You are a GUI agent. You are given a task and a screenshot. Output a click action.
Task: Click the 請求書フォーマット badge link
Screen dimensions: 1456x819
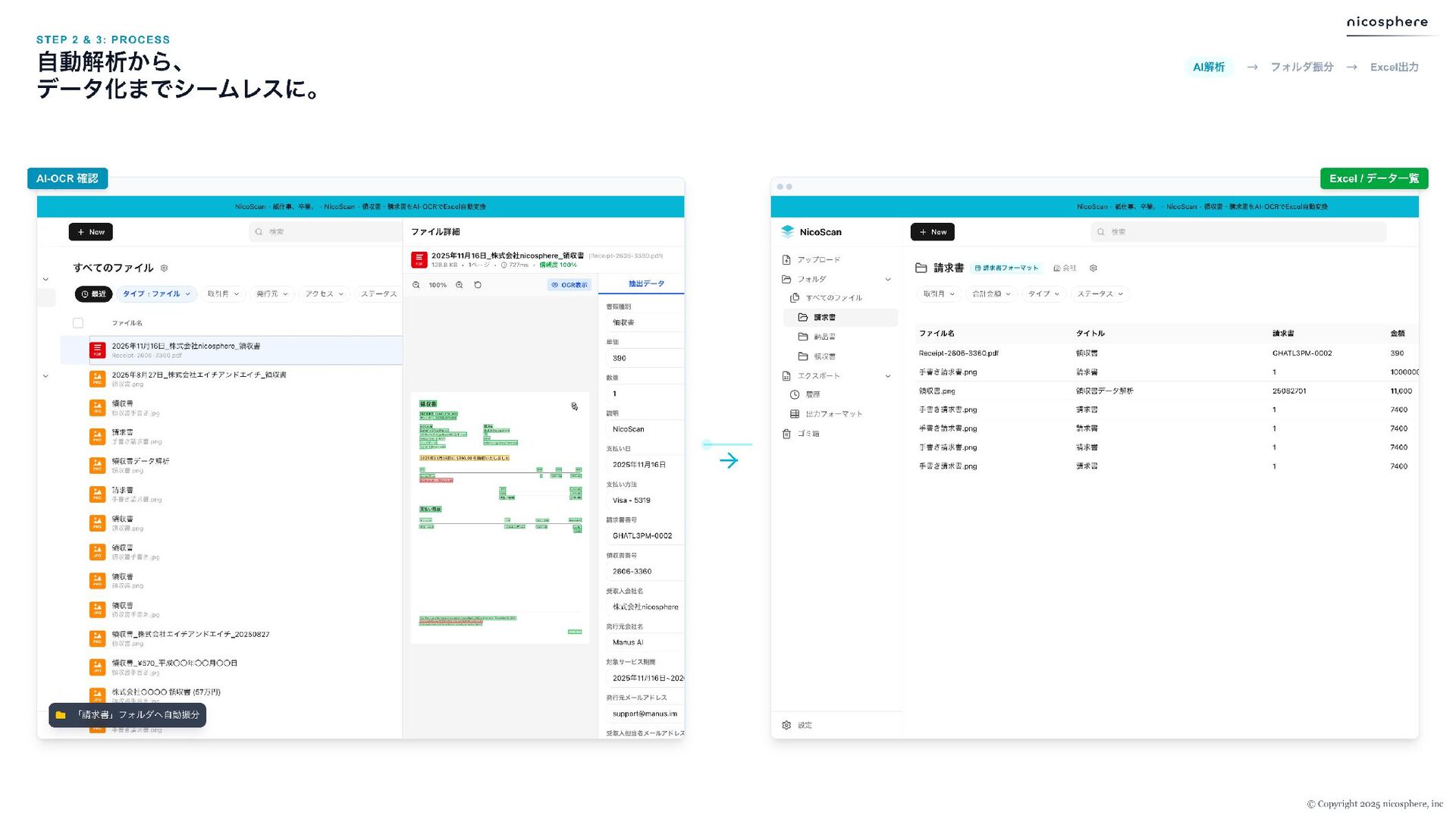click(x=1006, y=268)
